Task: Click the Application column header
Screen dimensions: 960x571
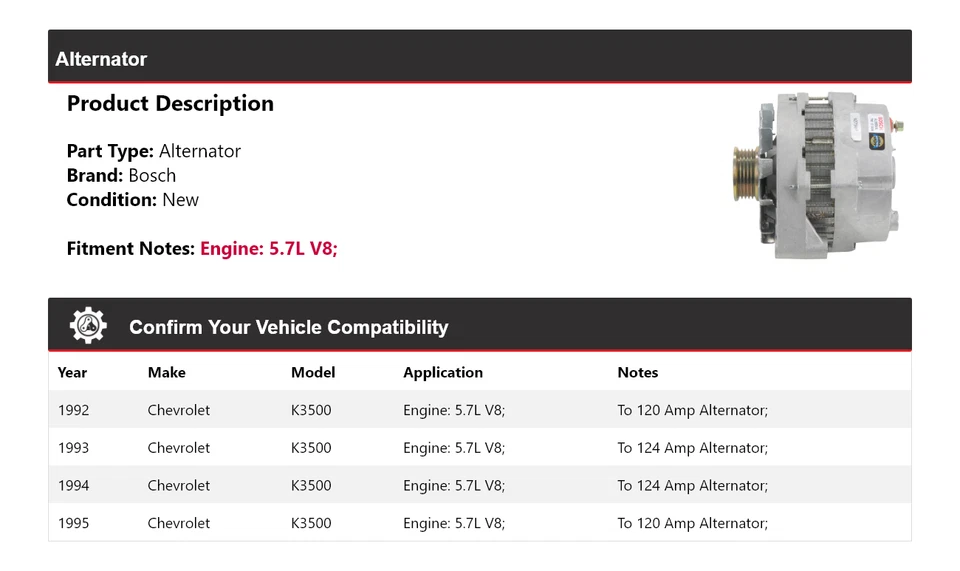Action: click(443, 372)
